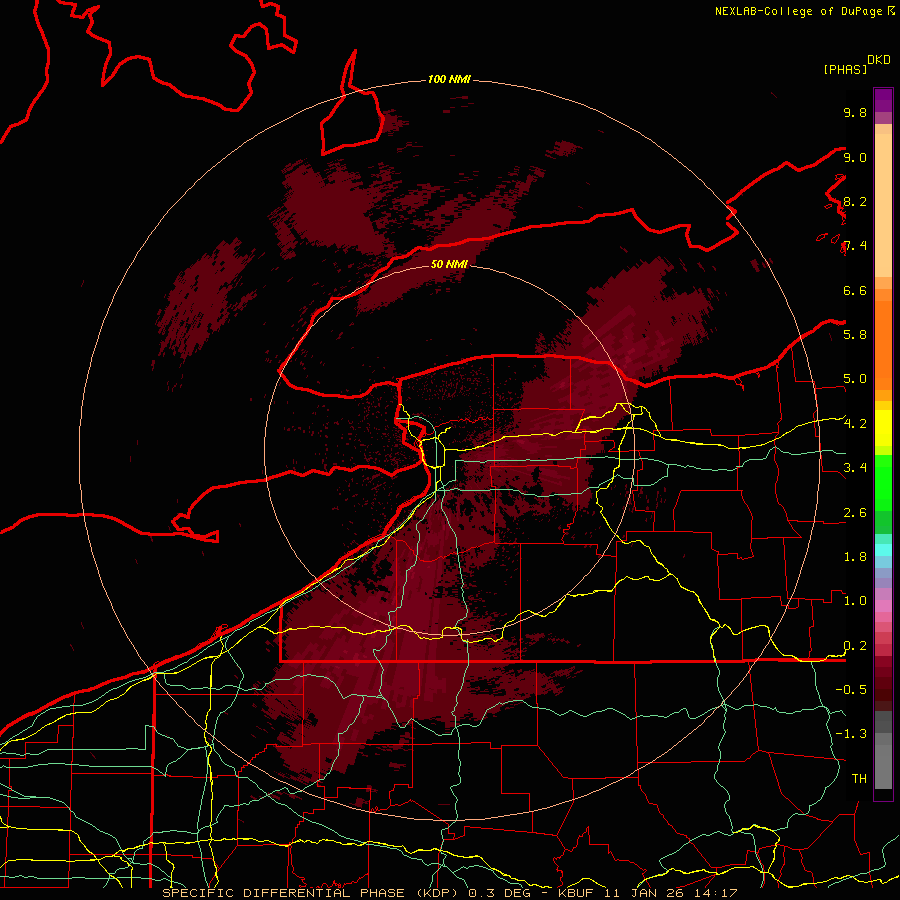Click the cyan band of the color bar

click(883, 550)
